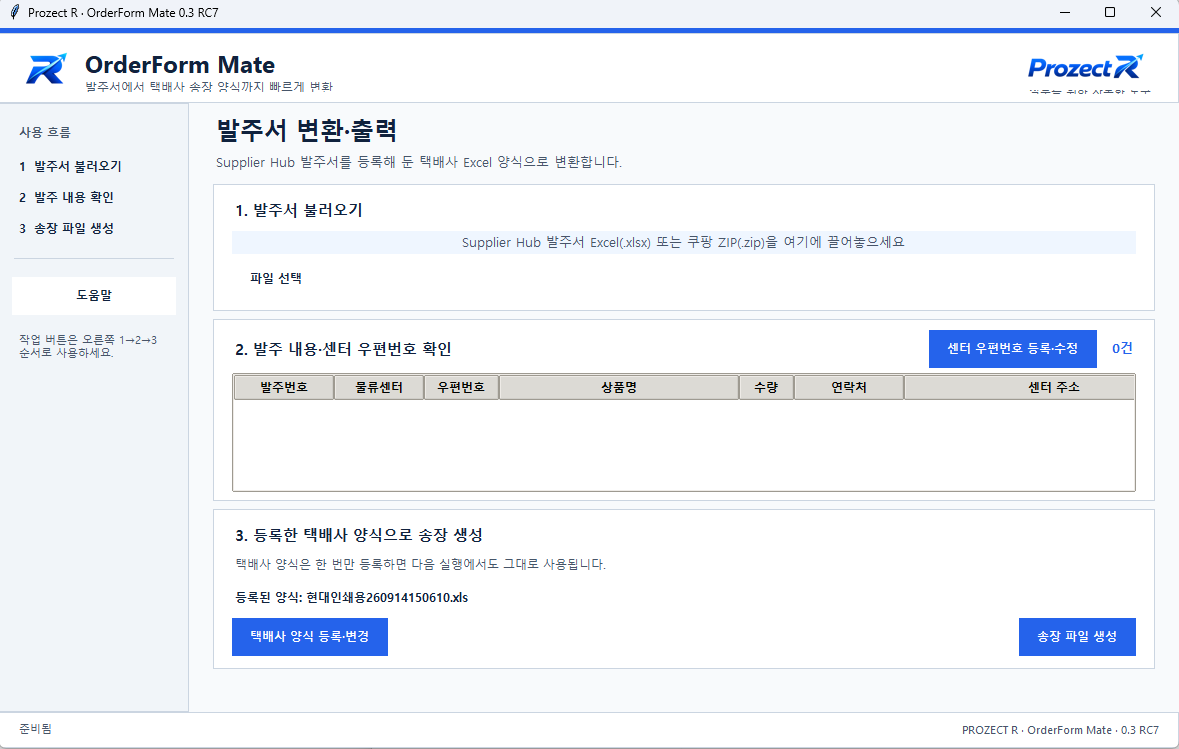Click the Prozect R brand logo
This screenshot has height=749, width=1179.
(x=1086, y=67)
